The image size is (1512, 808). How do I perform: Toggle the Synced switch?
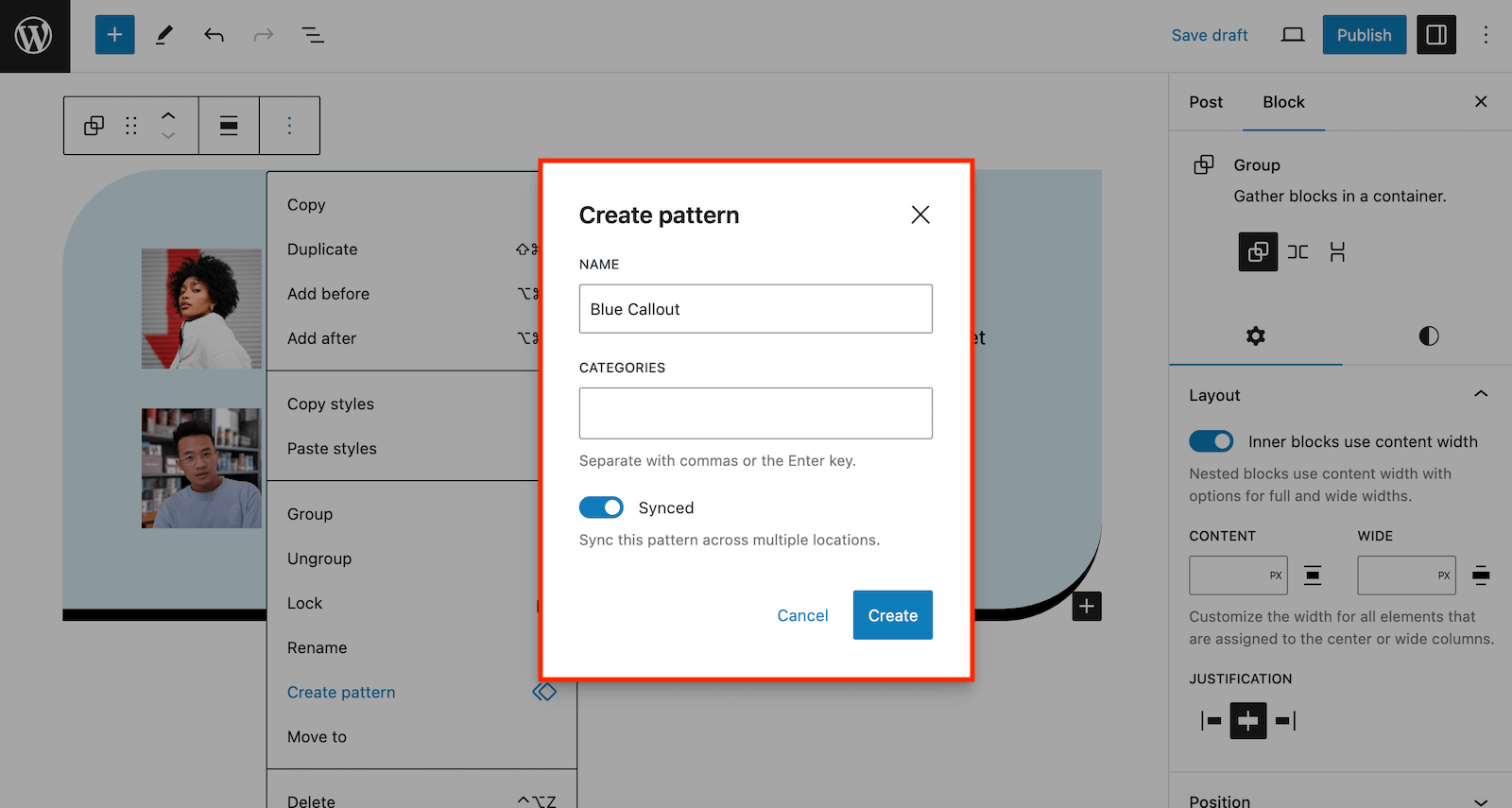pos(601,507)
